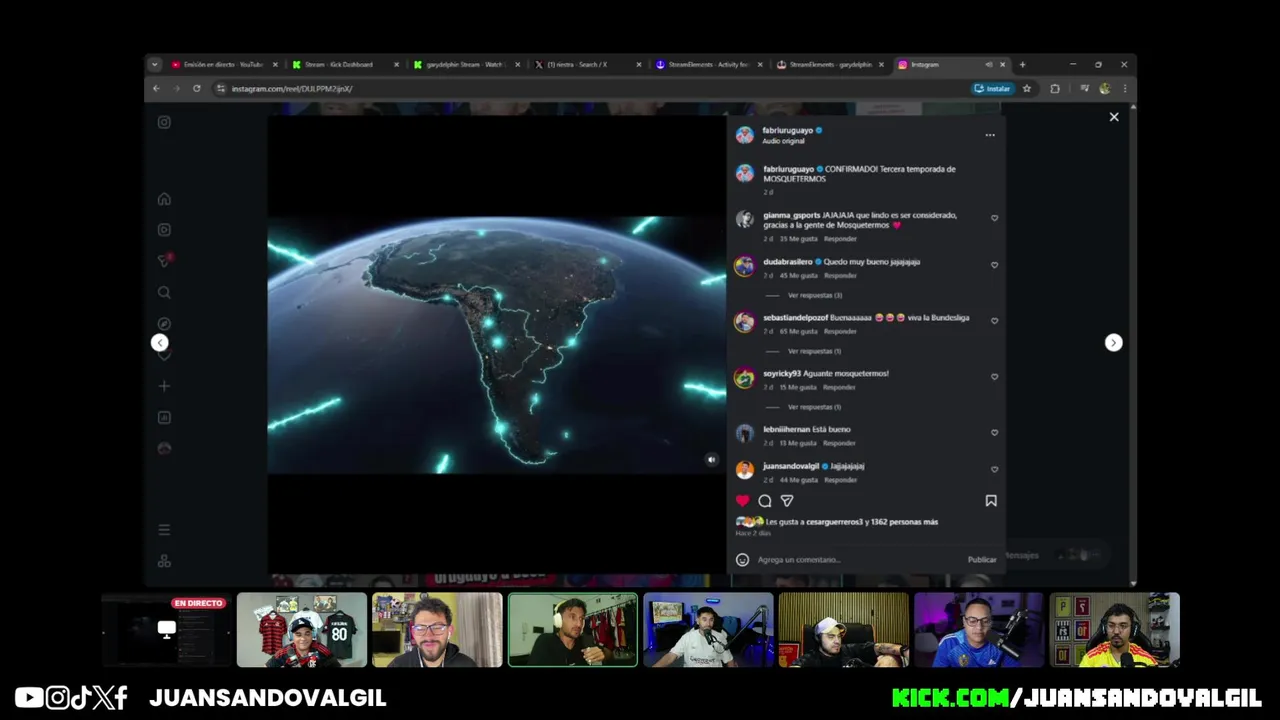Click the comment bubble icon under the post
1280x720 pixels.
[x=765, y=501]
